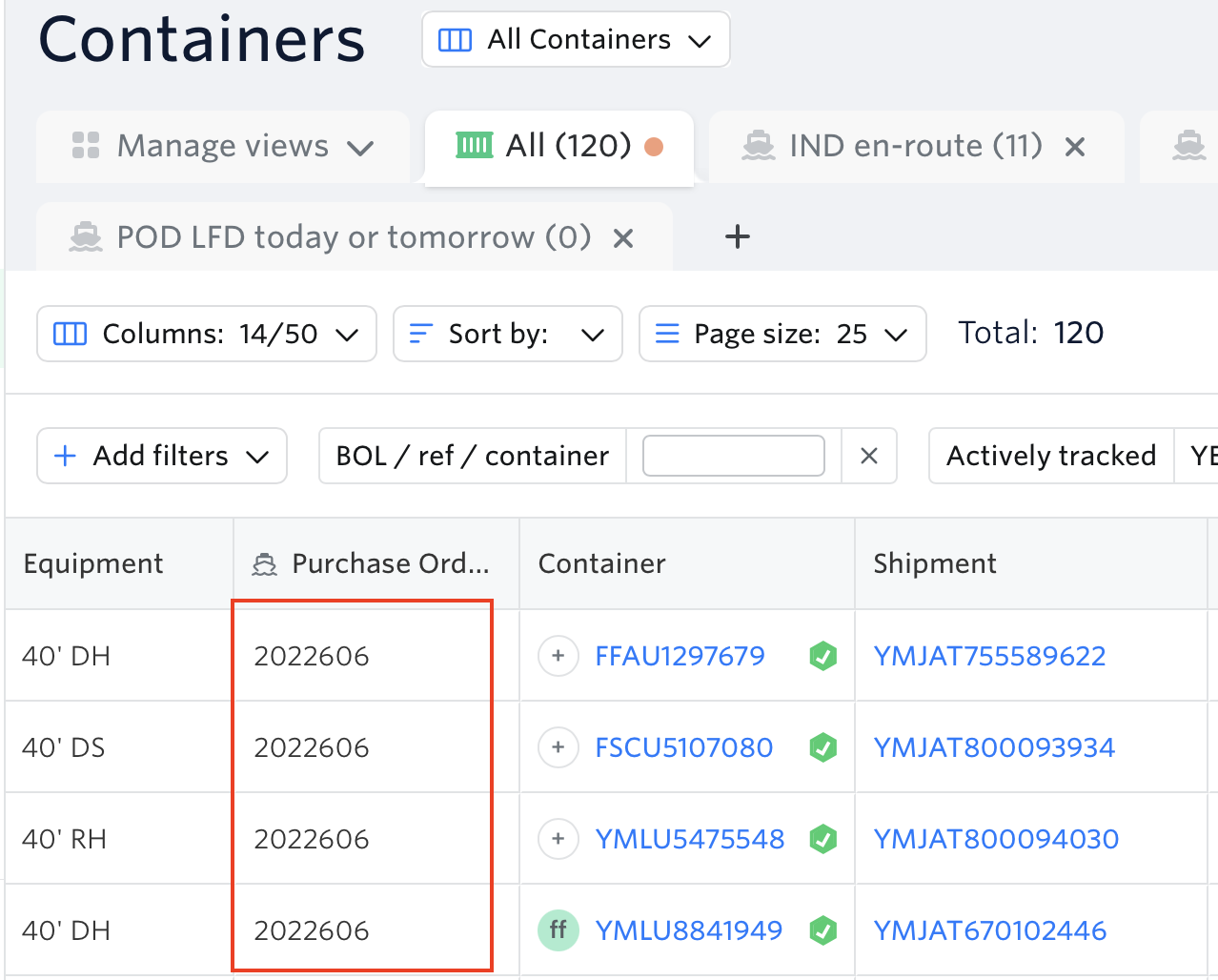Image resolution: width=1218 pixels, height=980 pixels.
Task: Click the plus icon beside container FSCU5107080
Action: (x=558, y=747)
